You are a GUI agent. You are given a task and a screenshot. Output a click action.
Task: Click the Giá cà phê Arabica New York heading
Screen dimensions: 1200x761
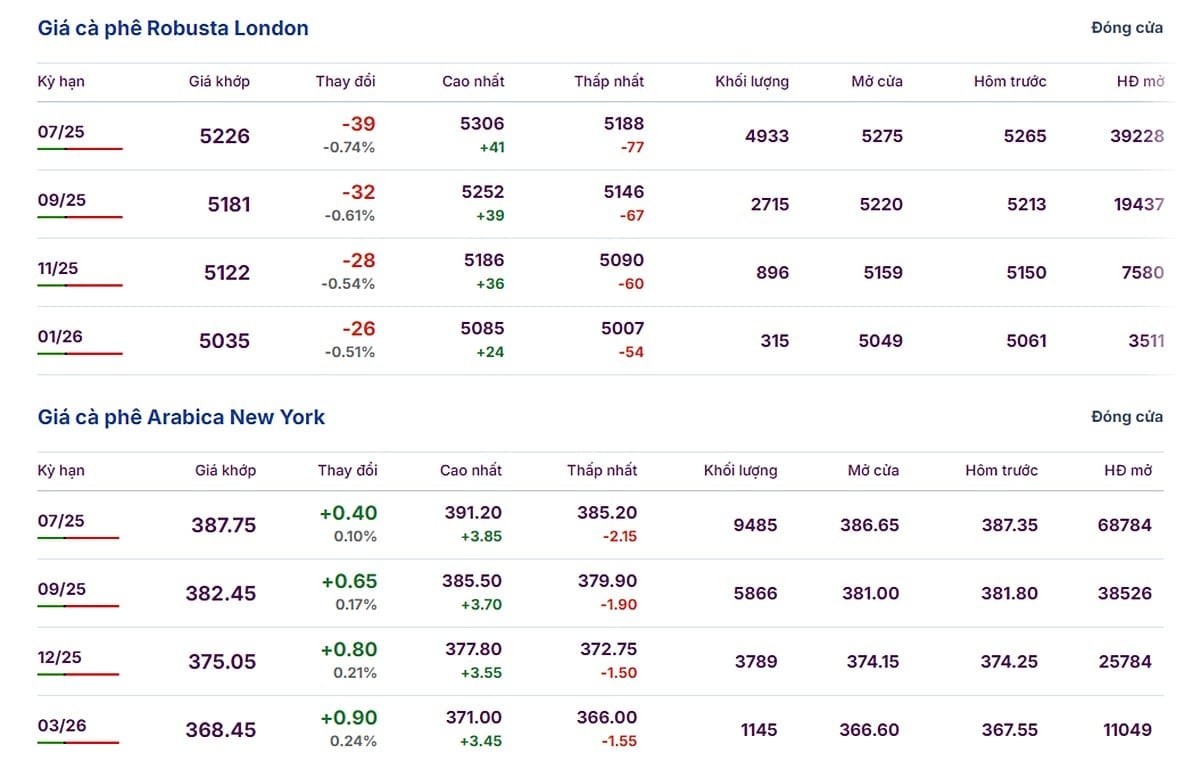[x=181, y=417]
